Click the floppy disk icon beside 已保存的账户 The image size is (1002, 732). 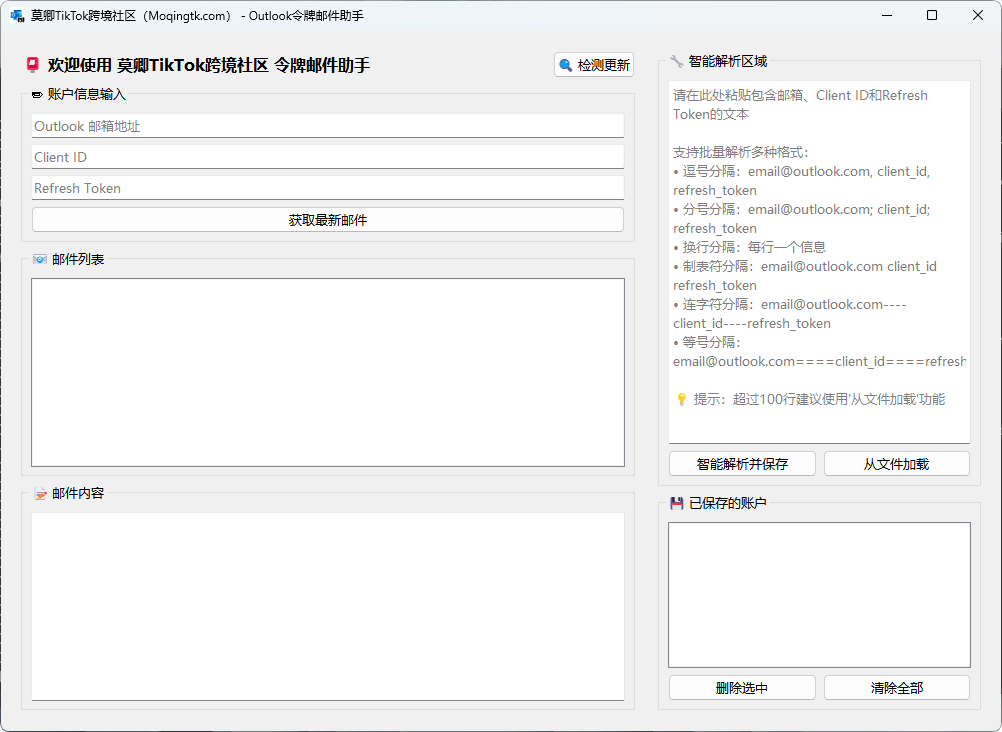pos(677,503)
